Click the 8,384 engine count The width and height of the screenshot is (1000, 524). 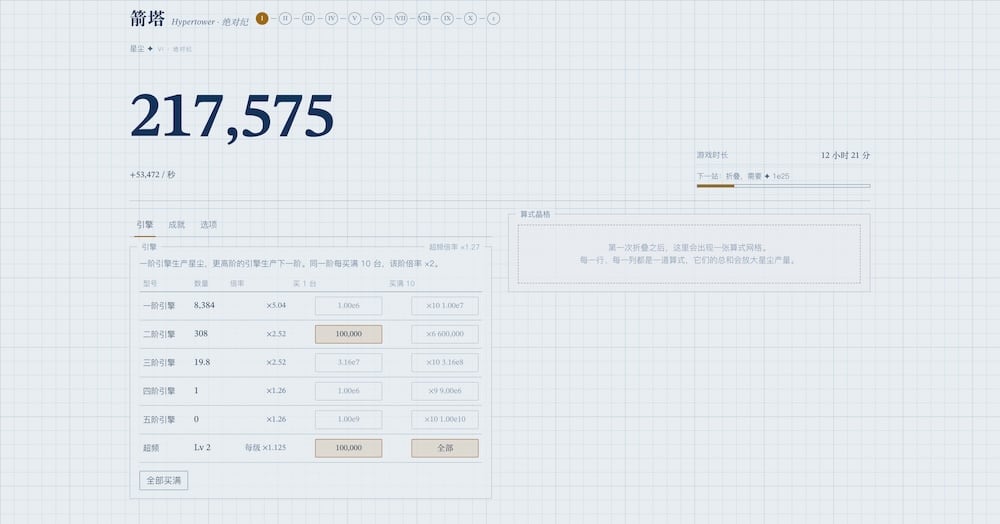pyautogui.click(x=204, y=305)
